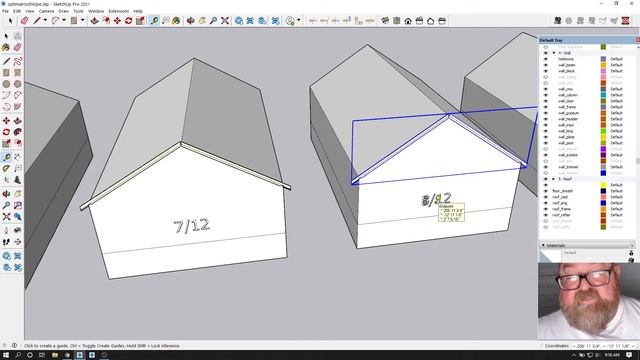
Task: Select the arrow Select tool in top toolbar
Action: click(10, 20)
